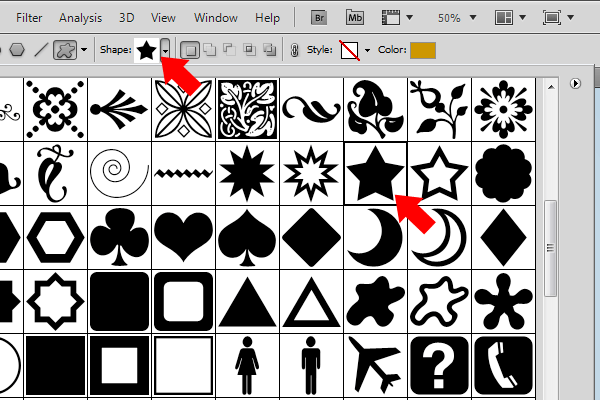Select the outlined starburst shape
This screenshot has height=400, width=600.
[x=311, y=173]
